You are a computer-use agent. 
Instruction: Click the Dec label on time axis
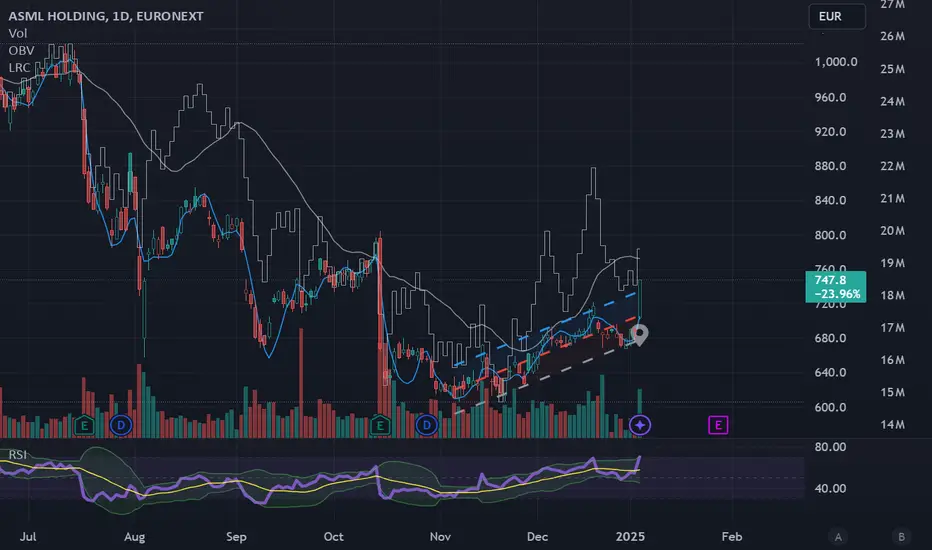(x=537, y=536)
